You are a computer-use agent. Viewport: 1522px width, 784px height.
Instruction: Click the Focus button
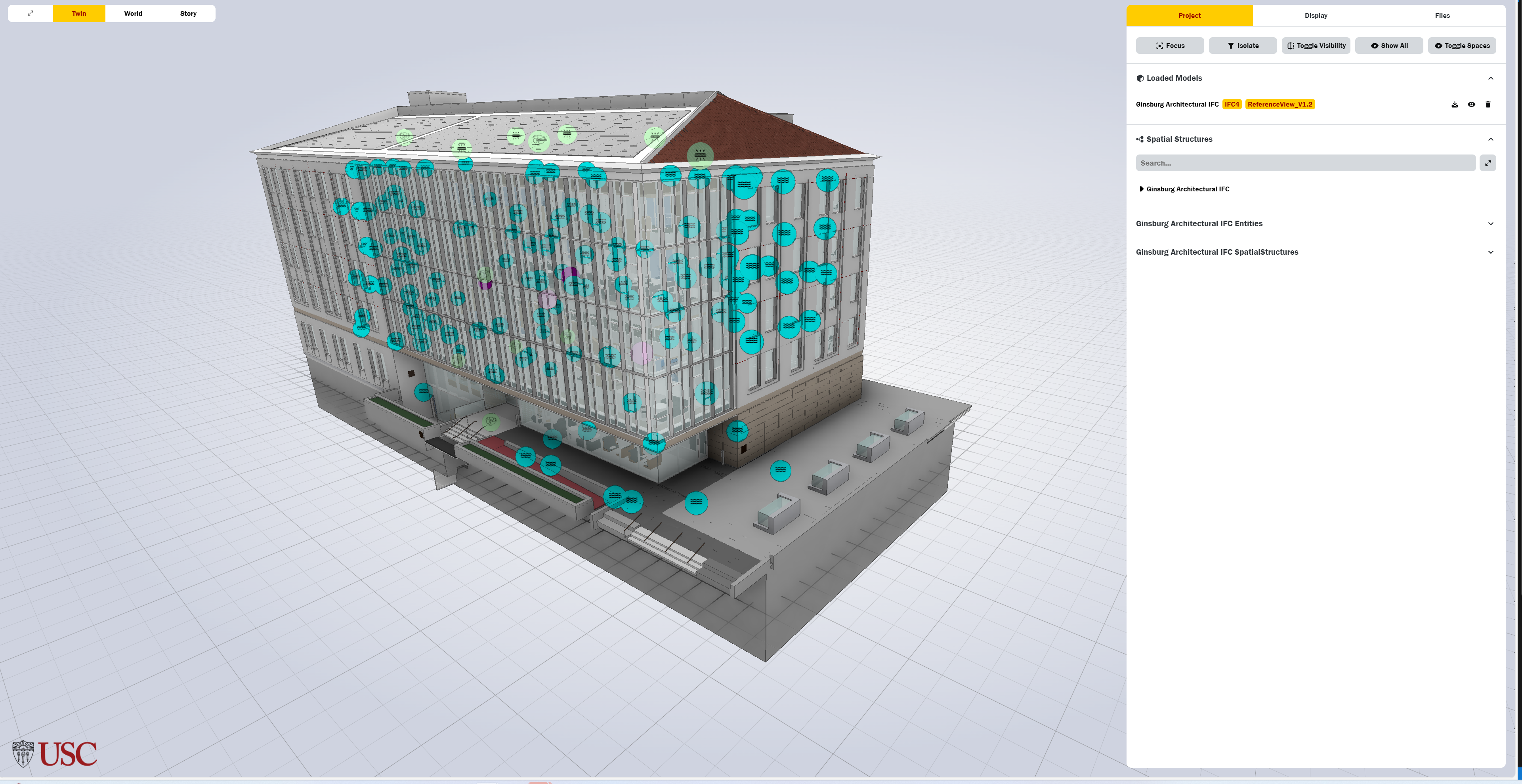click(x=1169, y=46)
